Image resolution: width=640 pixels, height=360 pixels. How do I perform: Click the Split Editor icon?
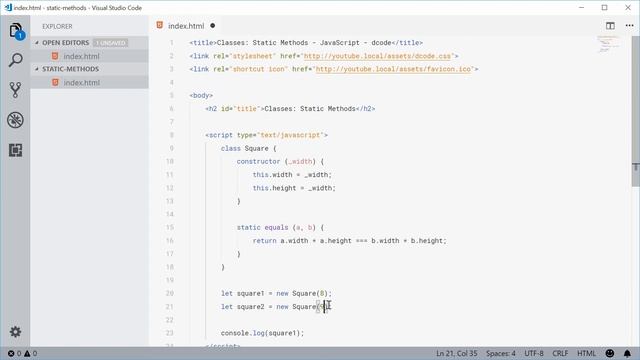[610, 26]
